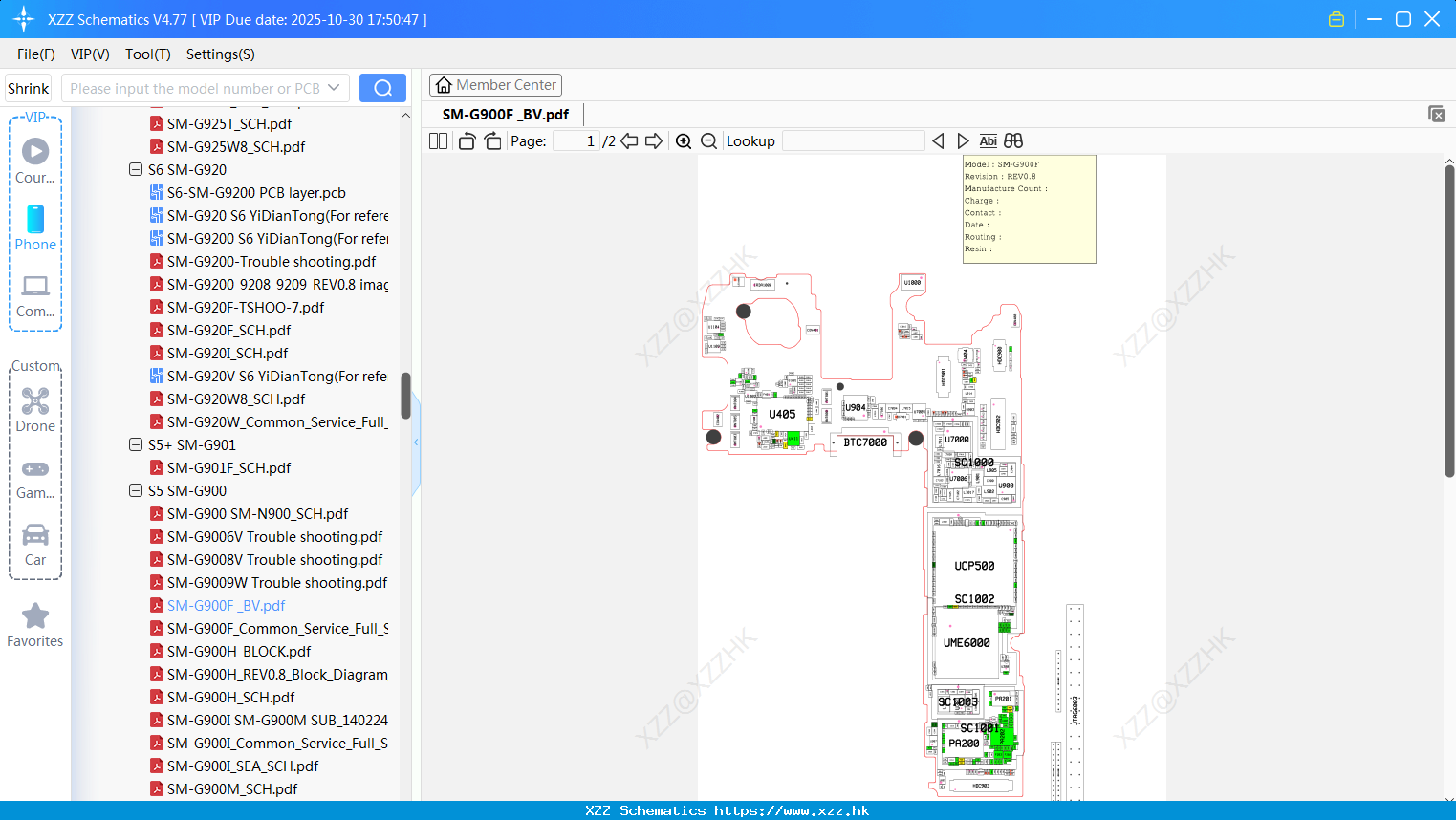Open SM-G9008V Trouble shooting.pdf

point(274,559)
